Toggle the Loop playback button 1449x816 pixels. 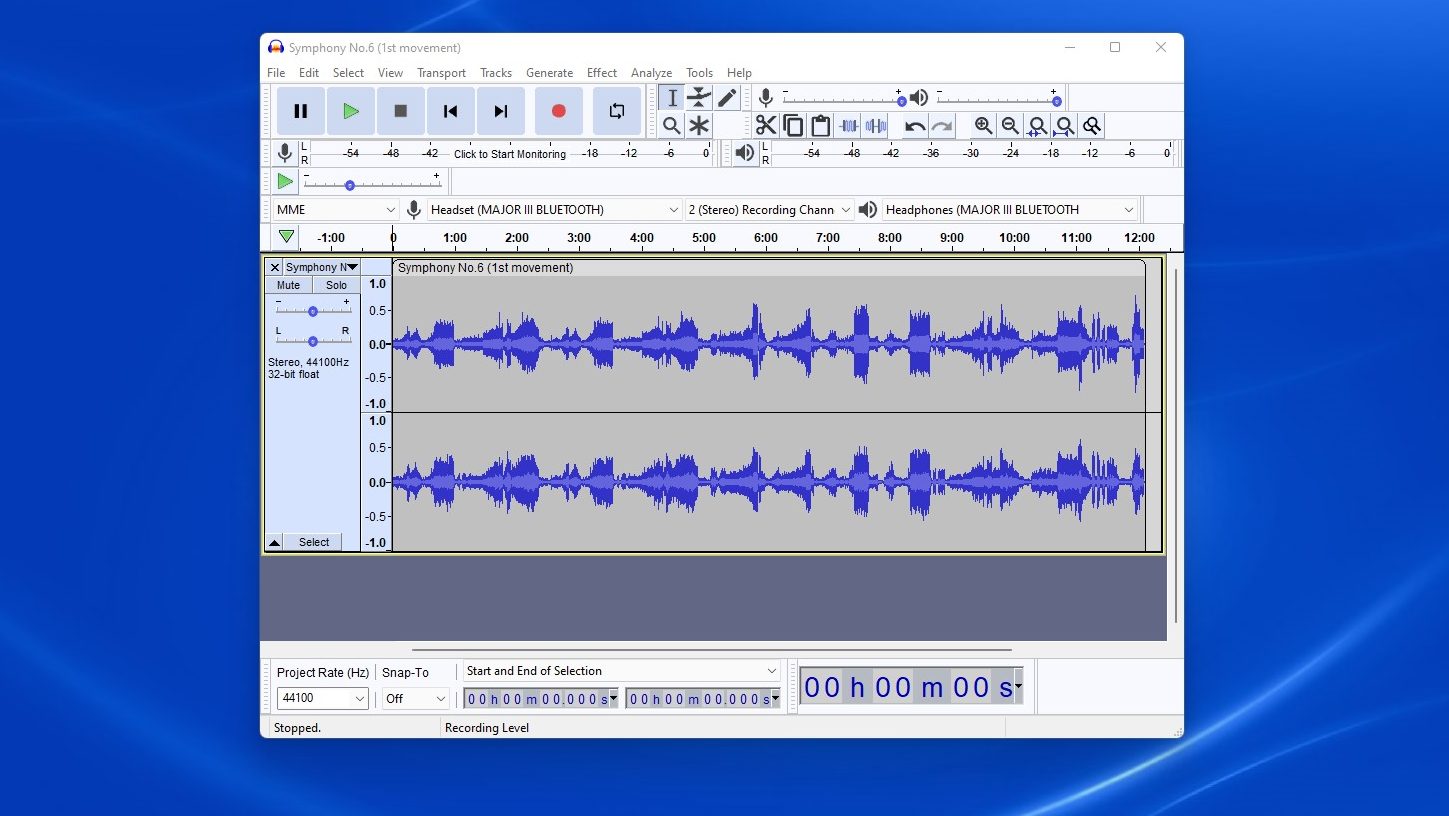click(x=616, y=111)
